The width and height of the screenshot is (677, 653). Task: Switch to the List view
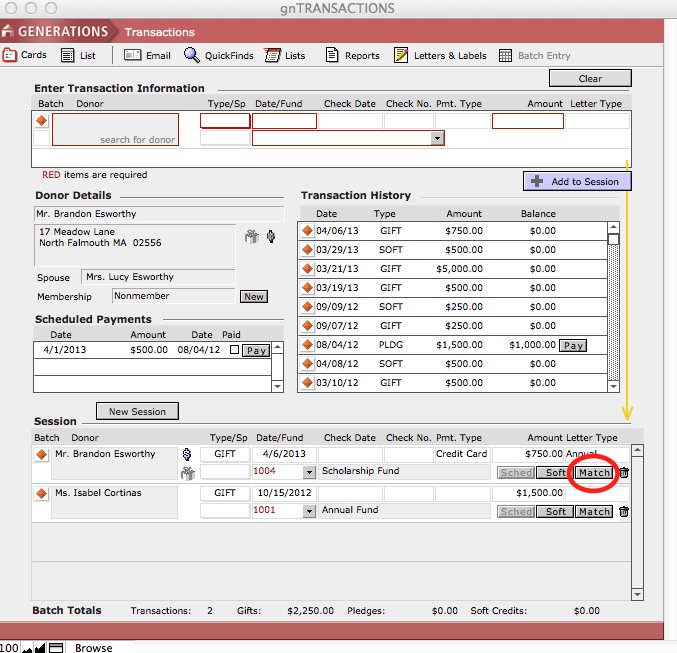[x=68, y=56]
